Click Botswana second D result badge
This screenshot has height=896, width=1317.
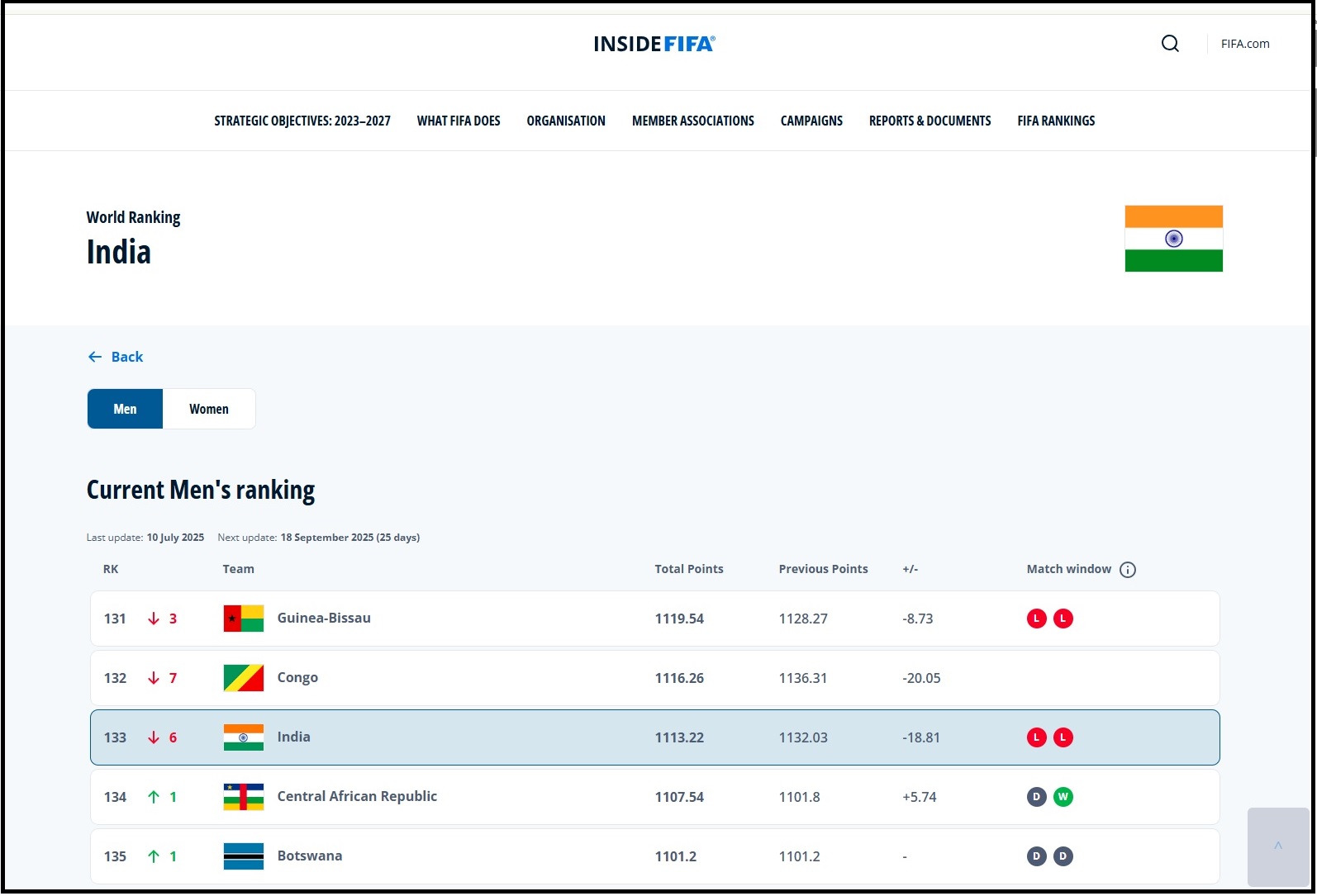pos(1063,856)
